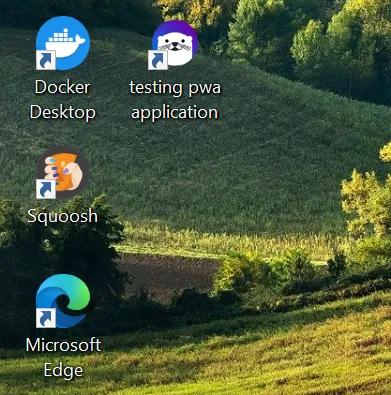Select the Docker Desktop whale icon

coord(63,43)
